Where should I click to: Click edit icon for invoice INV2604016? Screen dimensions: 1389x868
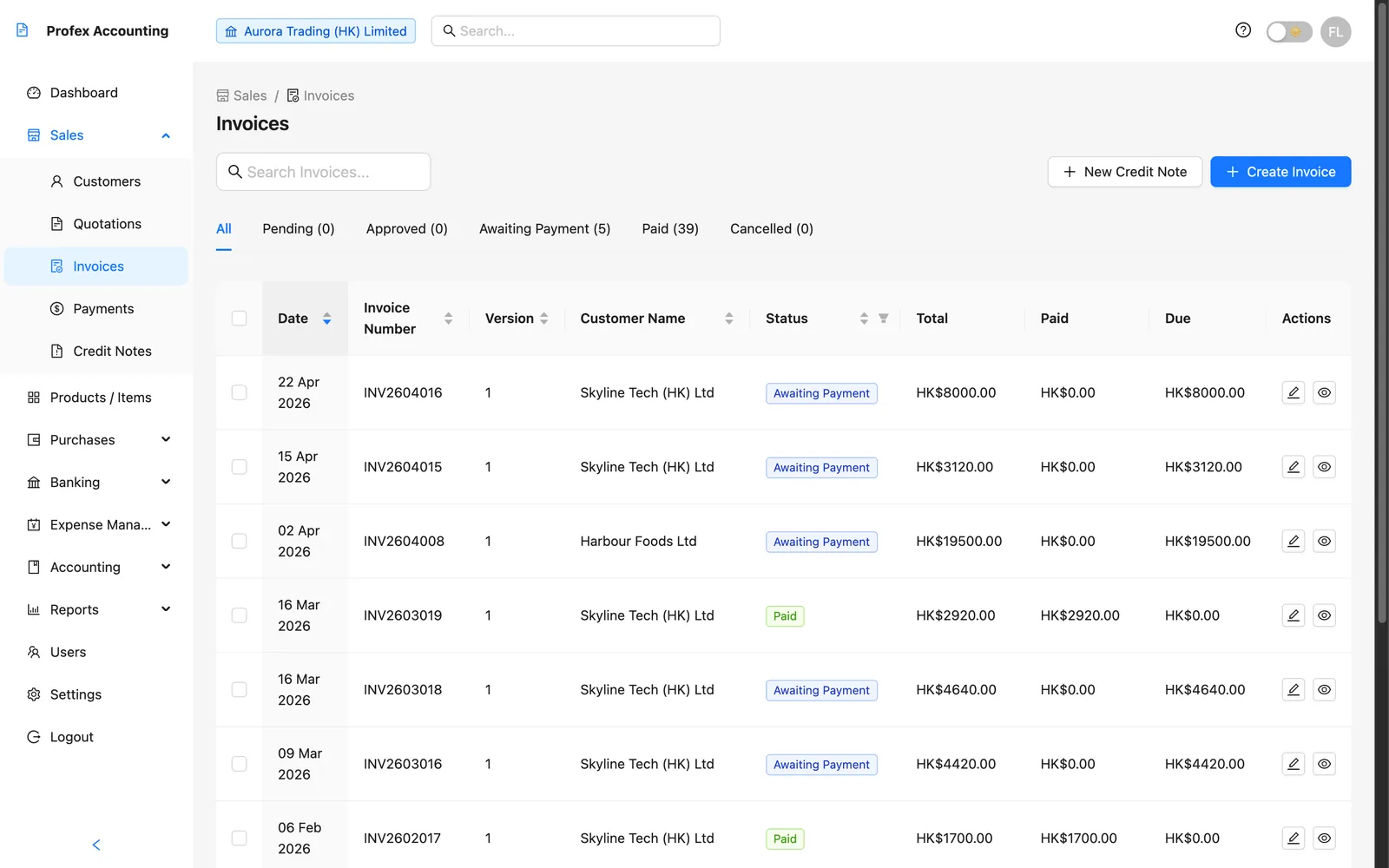(1294, 392)
